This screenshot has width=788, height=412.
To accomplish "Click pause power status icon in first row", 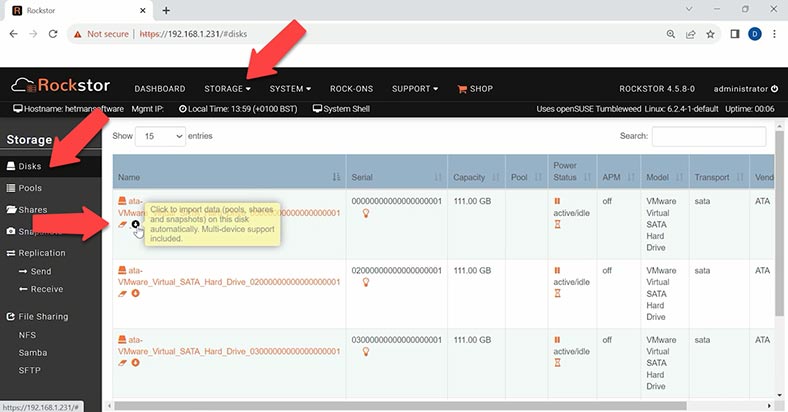I will click(557, 201).
